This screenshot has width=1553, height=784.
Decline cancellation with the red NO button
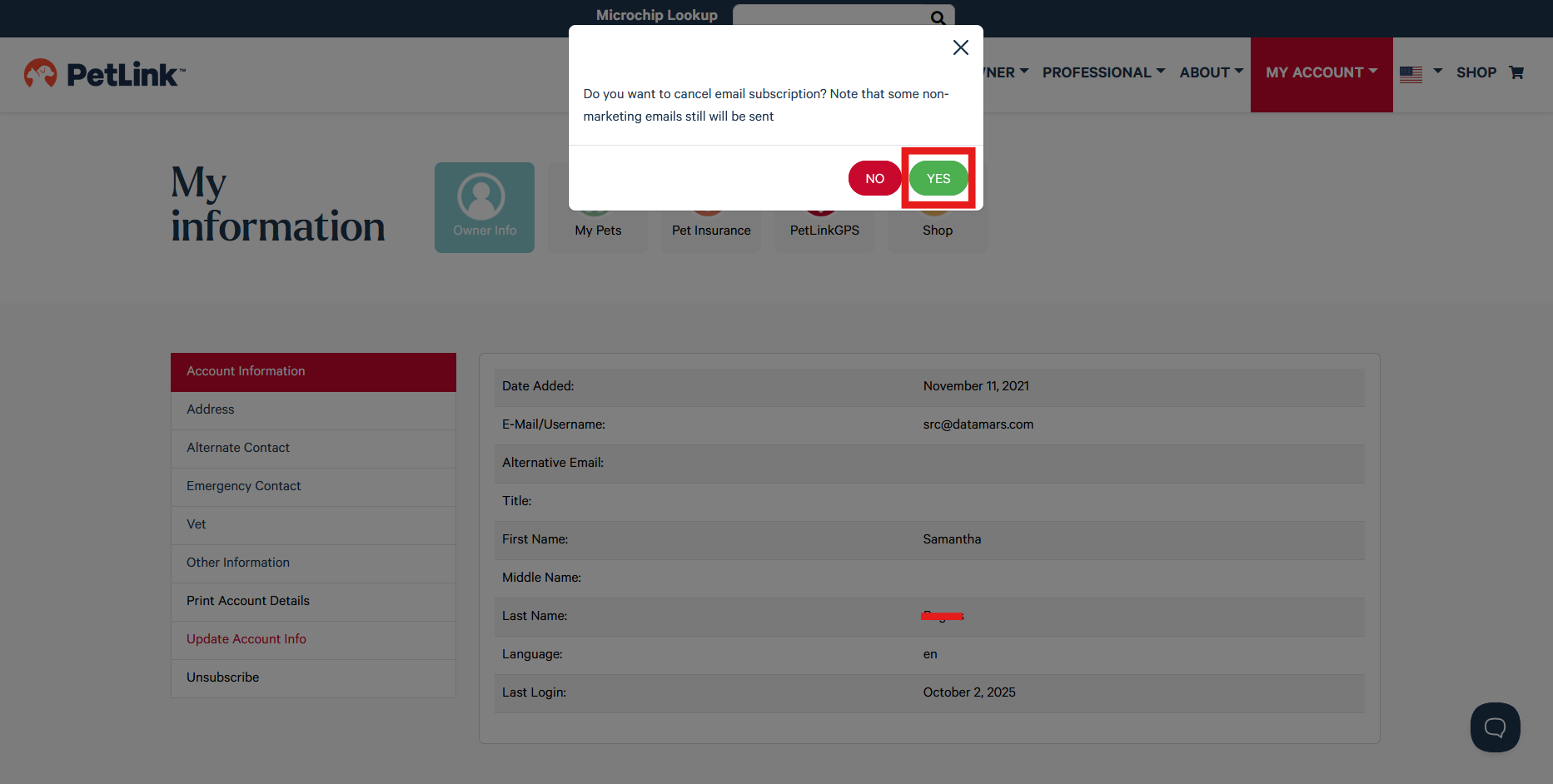pos(874,178)
